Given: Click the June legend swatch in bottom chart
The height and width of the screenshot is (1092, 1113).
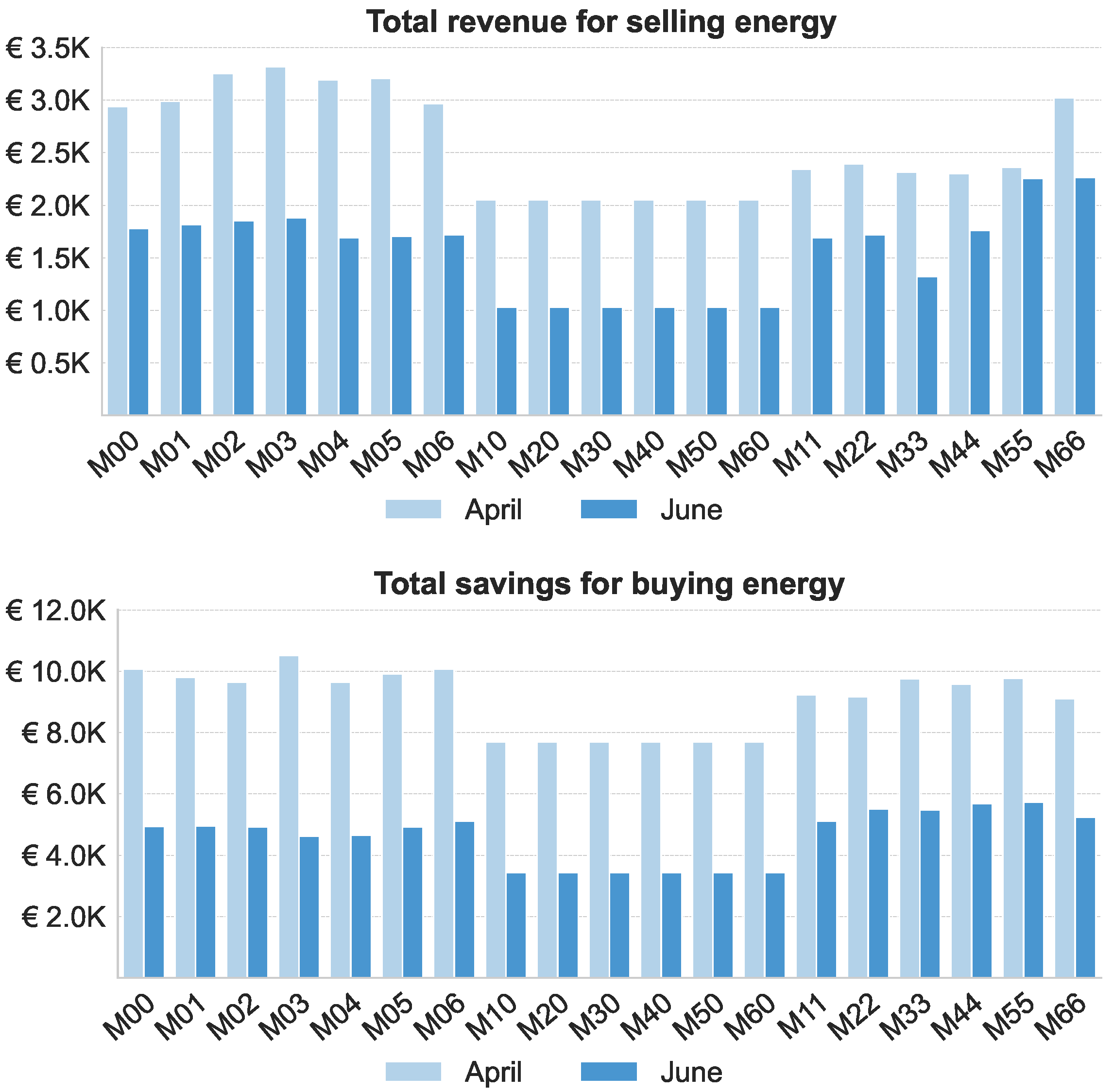Looking at the screenshot, I should (x=608, y=1071).
